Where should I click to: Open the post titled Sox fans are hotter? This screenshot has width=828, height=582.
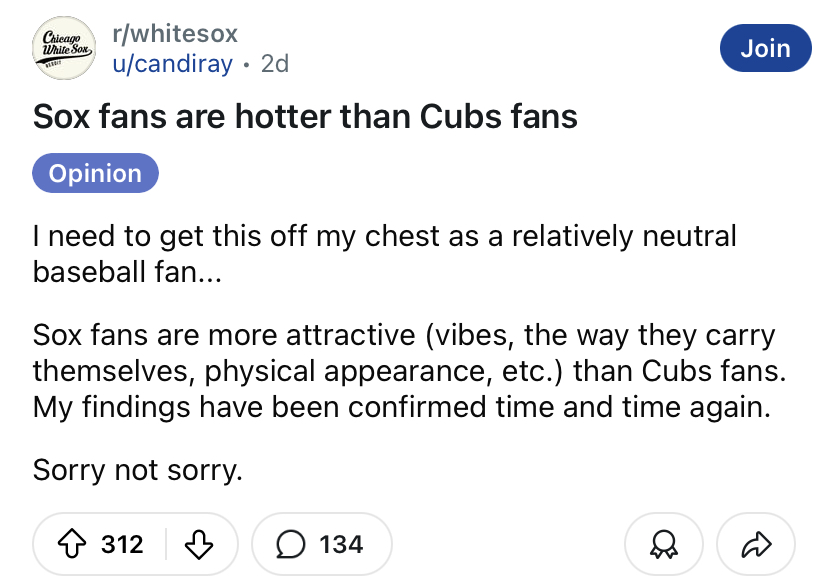pyautogui.click(x=305, y=116)
